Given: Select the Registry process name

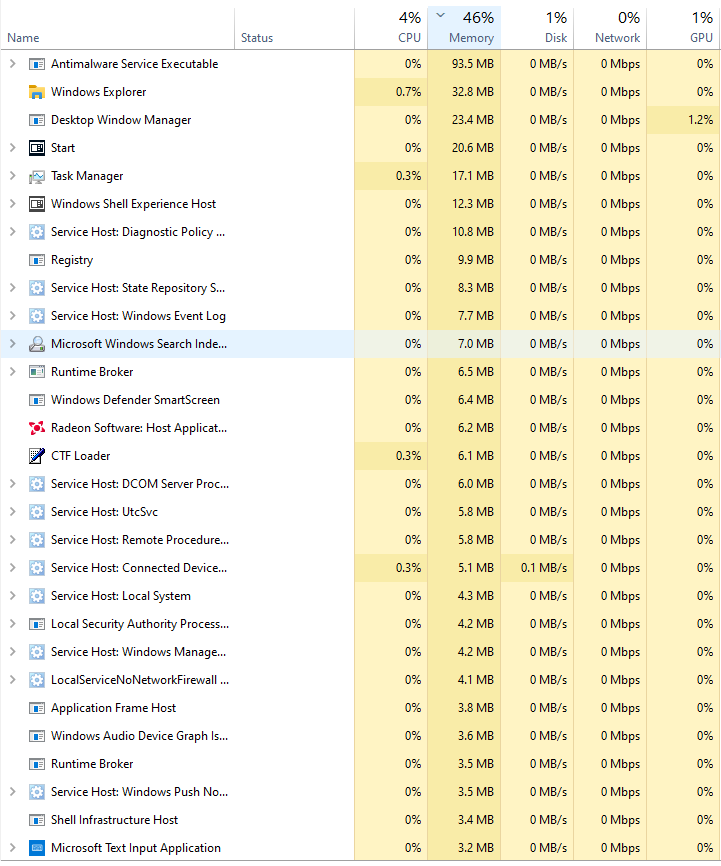Looking at the screenshot, I should click(x=72, y=260).
